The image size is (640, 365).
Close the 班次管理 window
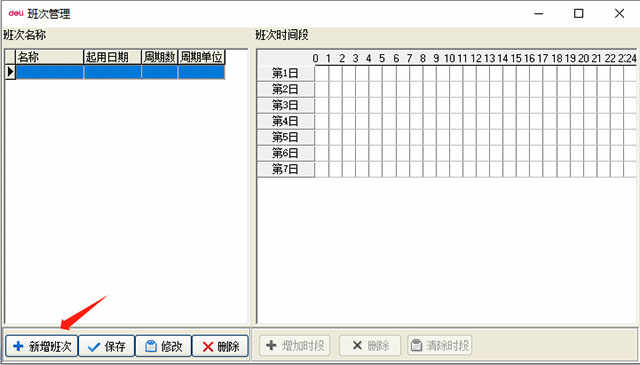tap(619, 13)
